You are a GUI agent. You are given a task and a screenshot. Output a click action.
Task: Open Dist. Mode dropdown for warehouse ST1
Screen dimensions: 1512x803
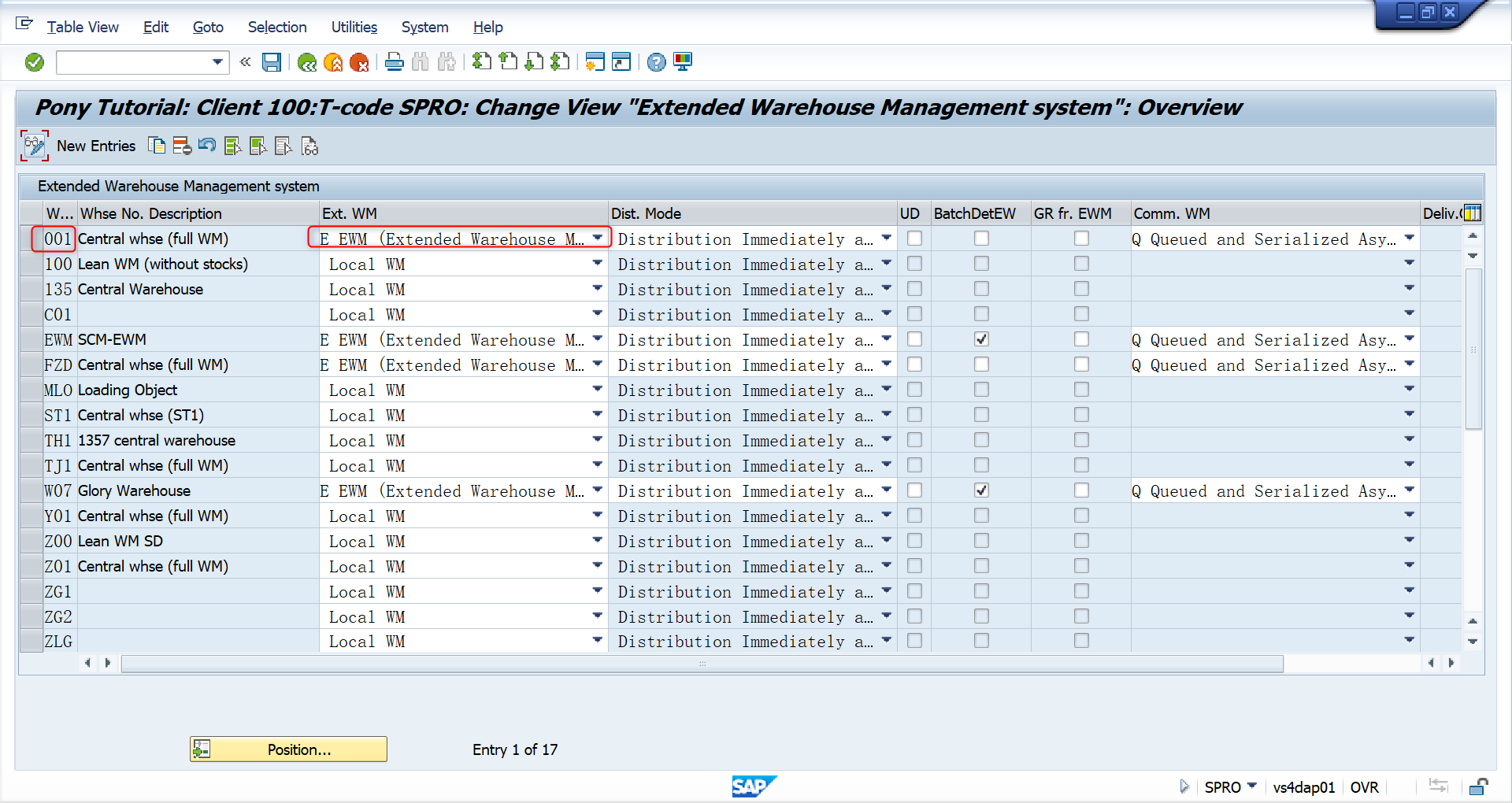(x=887, y=415)
